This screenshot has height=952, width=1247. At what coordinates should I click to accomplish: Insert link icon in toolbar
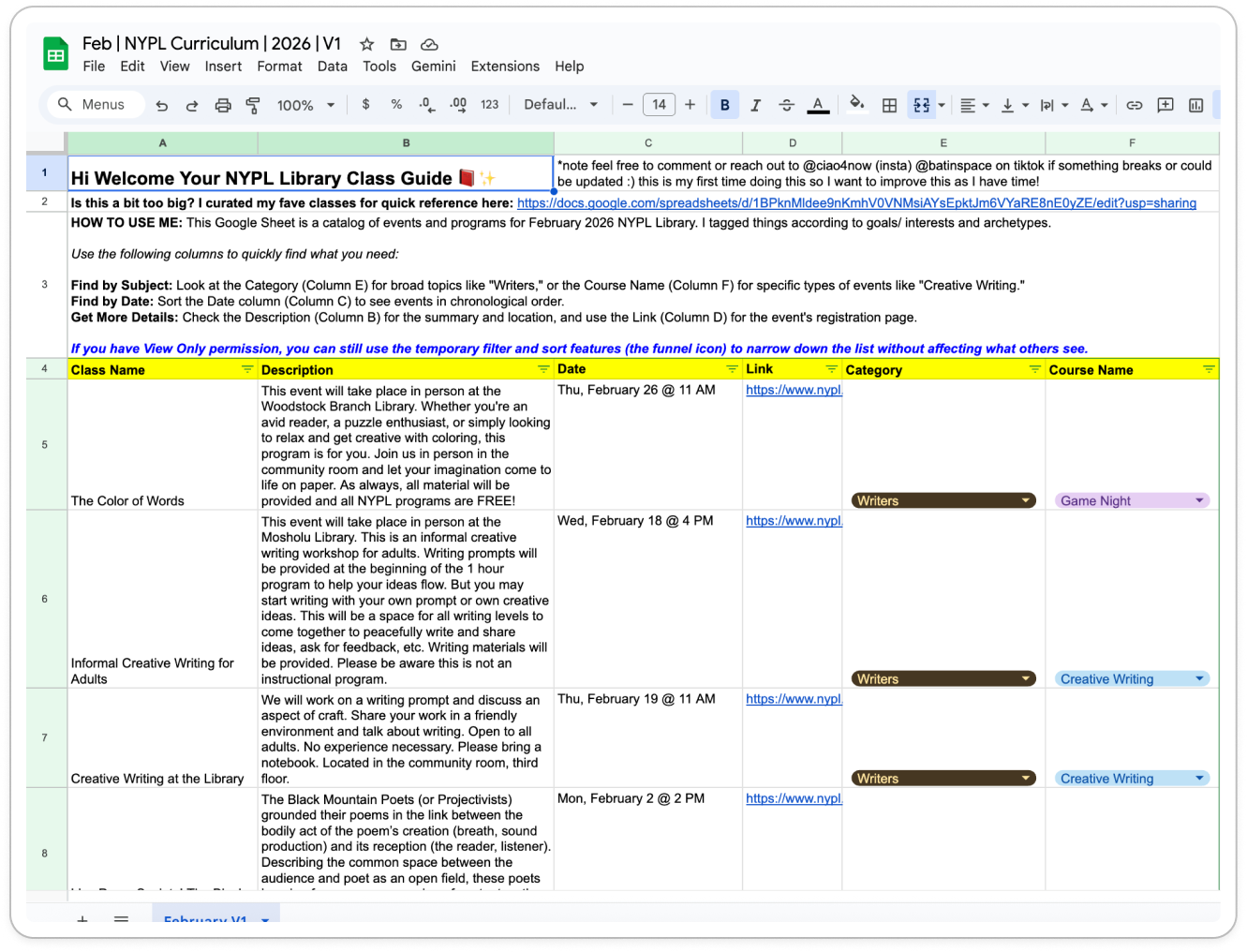point(1134,105)
